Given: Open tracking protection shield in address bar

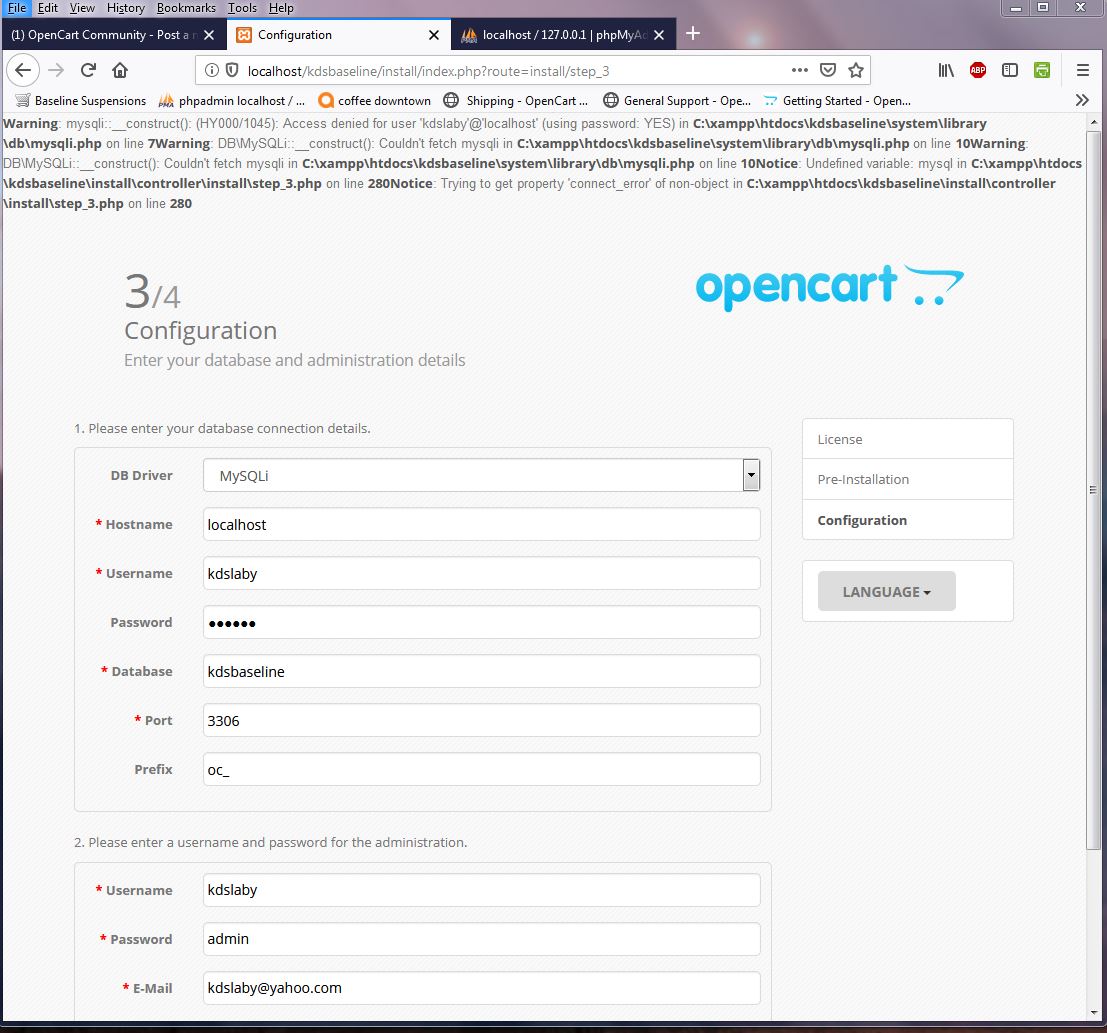Looking at the screenshot, I should 232,71.
